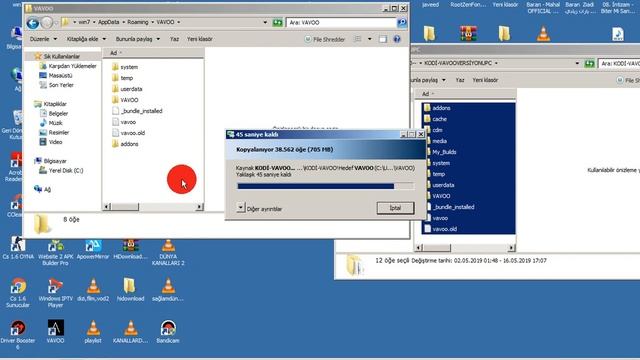Open 'hdownload' folder on desktop
Image resolution: width=640 pixels, height=360 pixels.
(x=130, y=289)
